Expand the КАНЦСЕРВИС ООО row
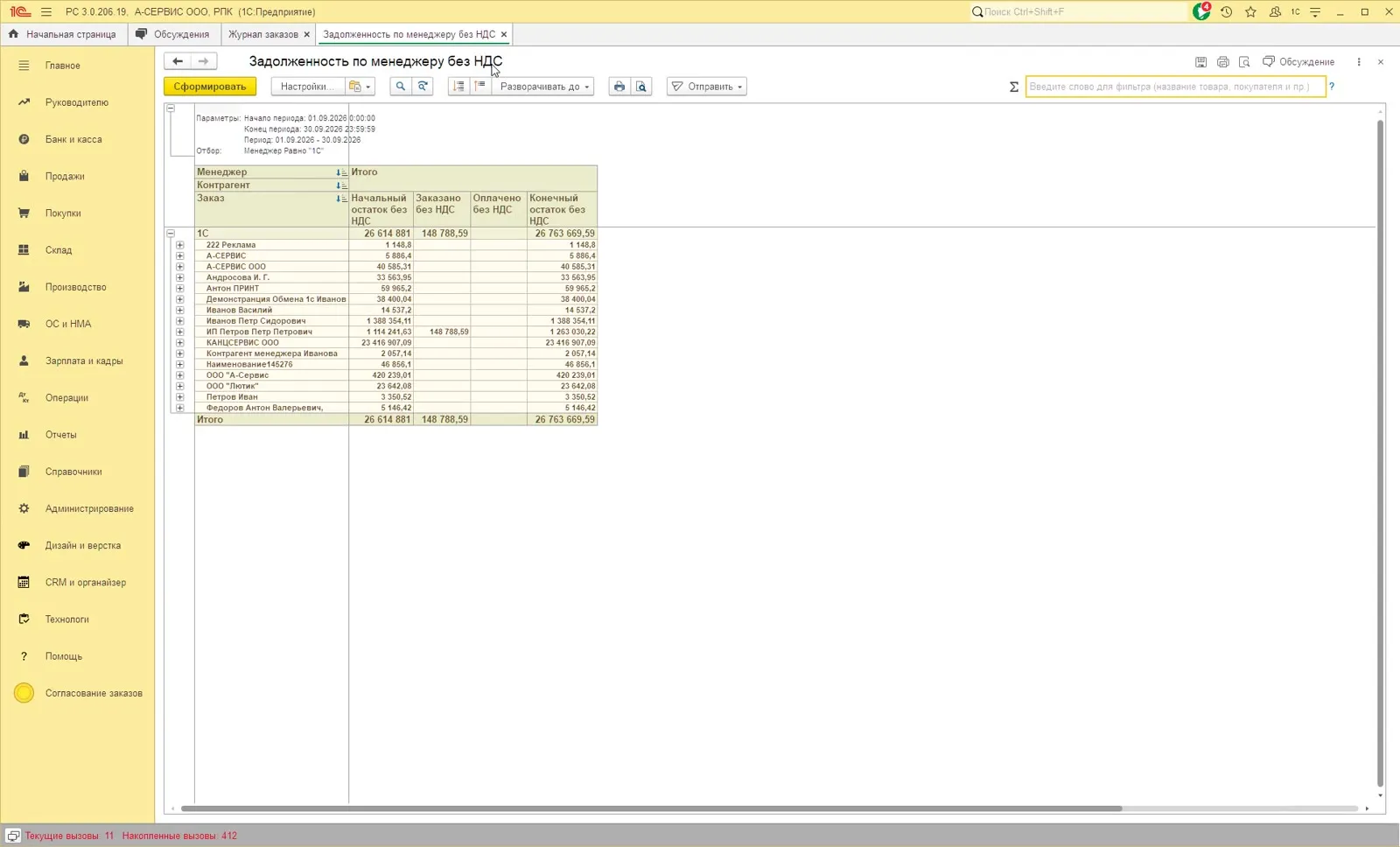Image resolution: width=1400 pixels, height=847 pixels. click(x=180, y=343)
